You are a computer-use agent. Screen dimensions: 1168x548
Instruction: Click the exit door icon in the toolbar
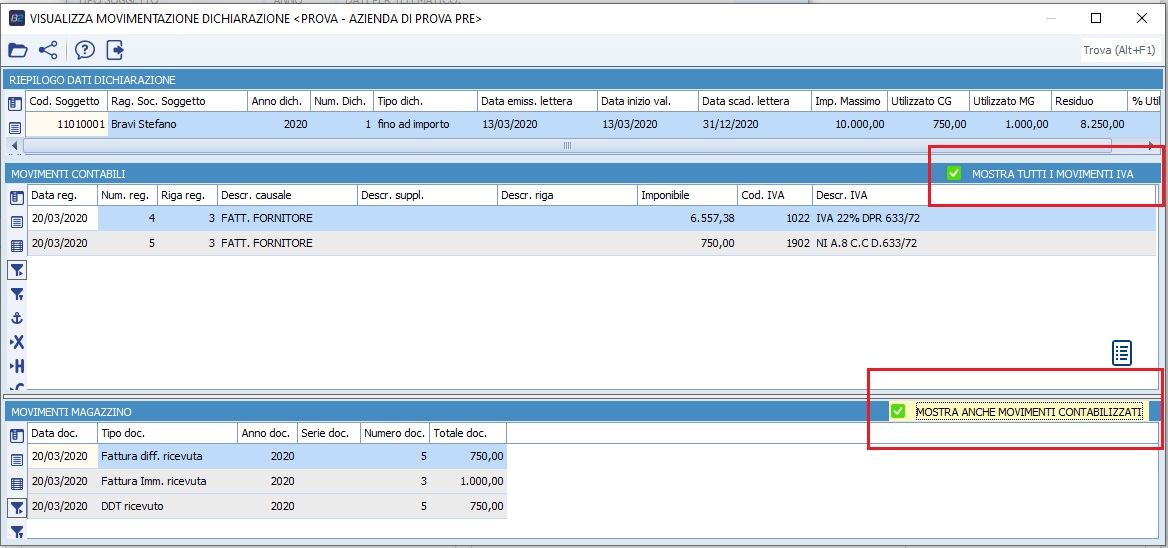[x=115, y=51]
